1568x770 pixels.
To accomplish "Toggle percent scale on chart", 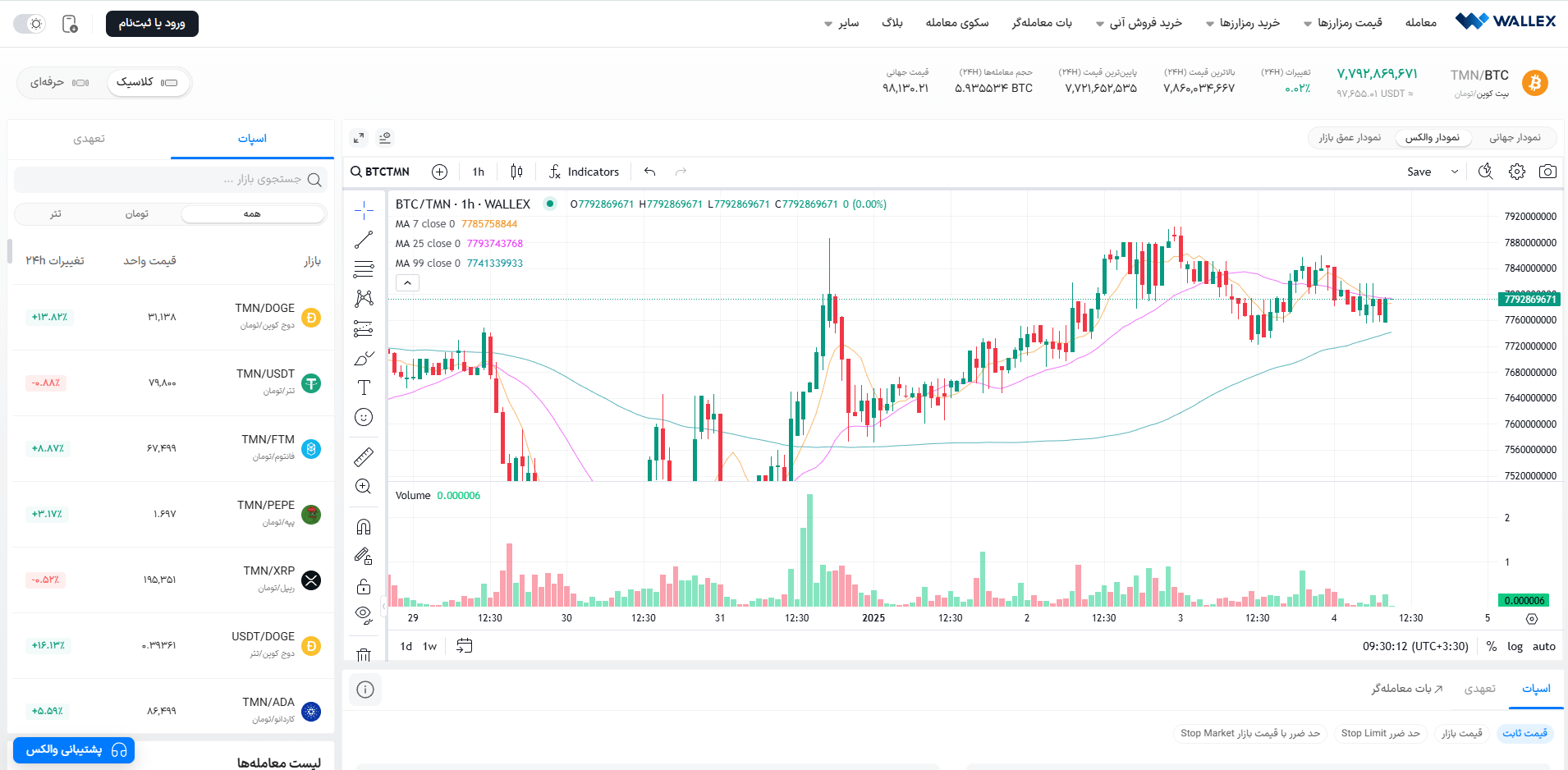I will 1492,646.
